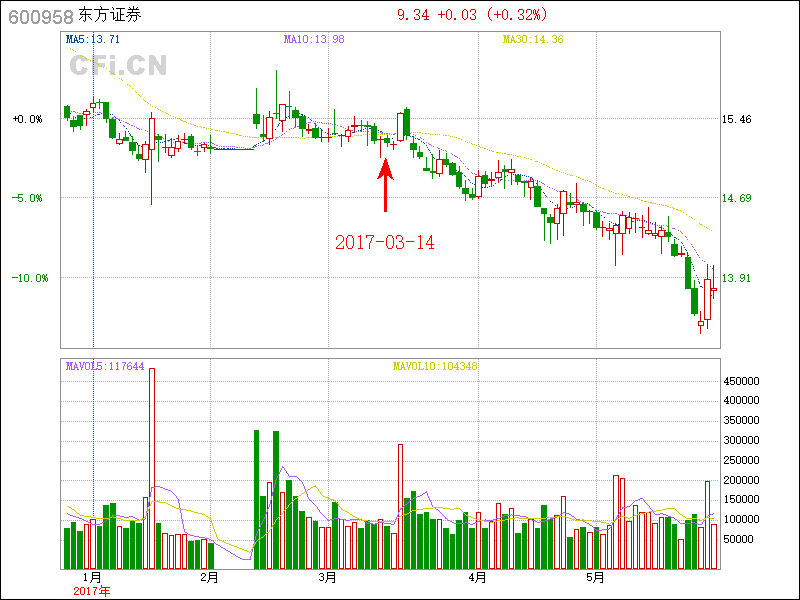Click the 13.91 price axis label

coord(737,277)
